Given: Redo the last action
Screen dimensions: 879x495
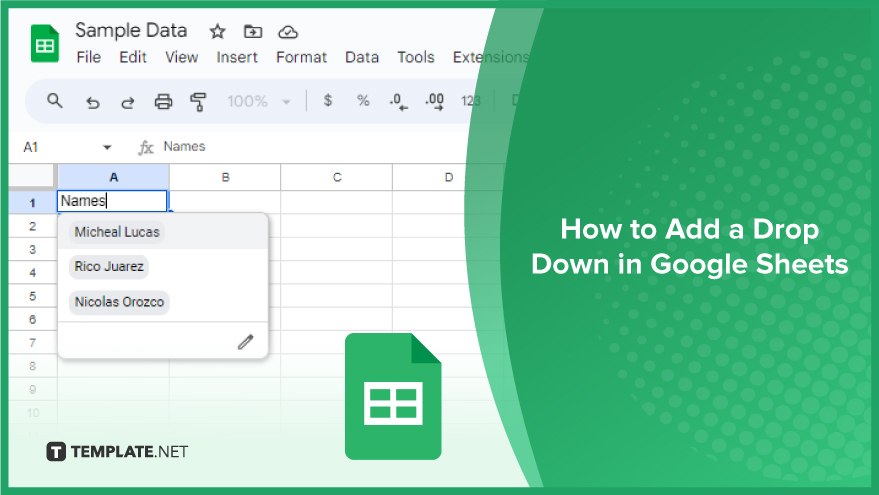Looking at the screenshot, I should pos(128,102).
